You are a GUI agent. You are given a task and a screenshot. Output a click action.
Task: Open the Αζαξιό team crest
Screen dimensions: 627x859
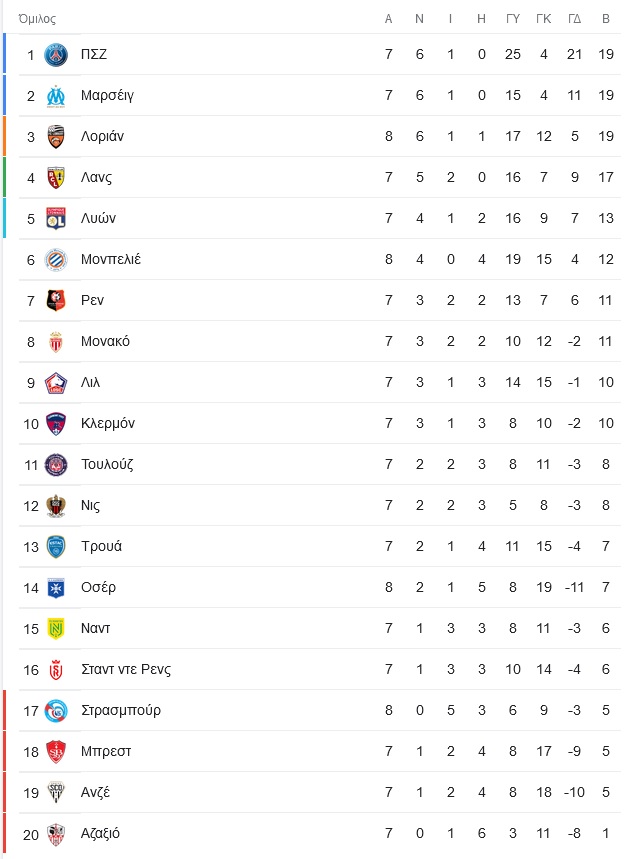click(56, 834)
